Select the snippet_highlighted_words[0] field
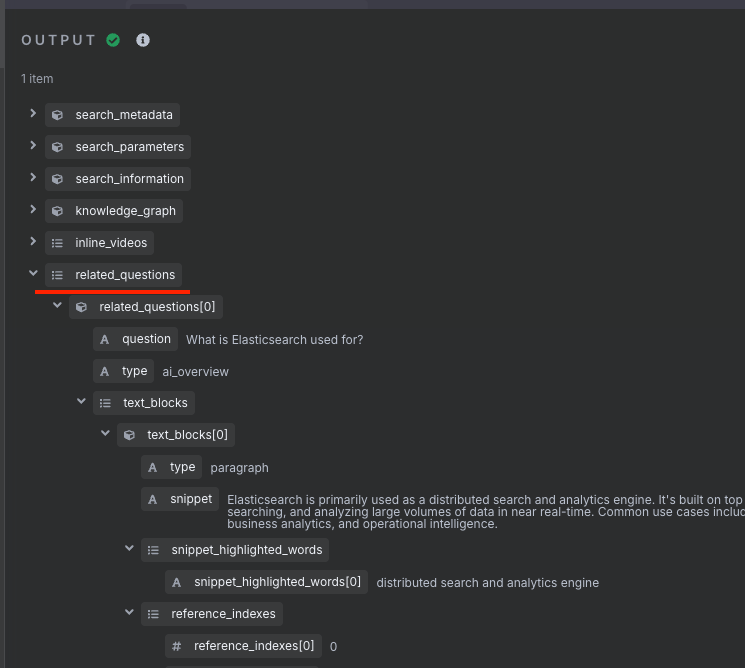Image resolution: width=745 pixels, height=668 pixels. [x=267, y=582]
